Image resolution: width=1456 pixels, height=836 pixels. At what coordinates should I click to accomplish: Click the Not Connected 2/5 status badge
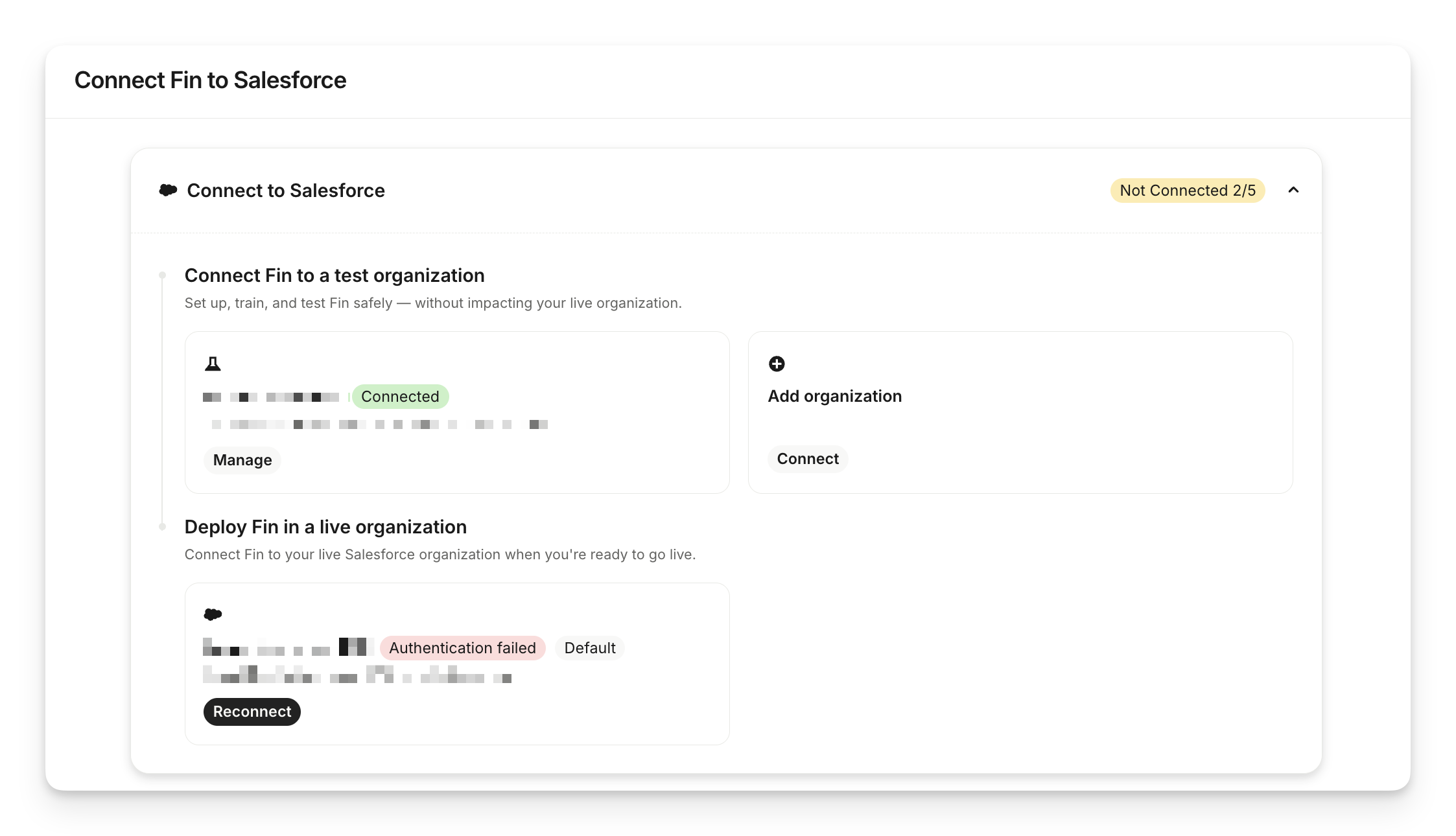point(1187,191)
